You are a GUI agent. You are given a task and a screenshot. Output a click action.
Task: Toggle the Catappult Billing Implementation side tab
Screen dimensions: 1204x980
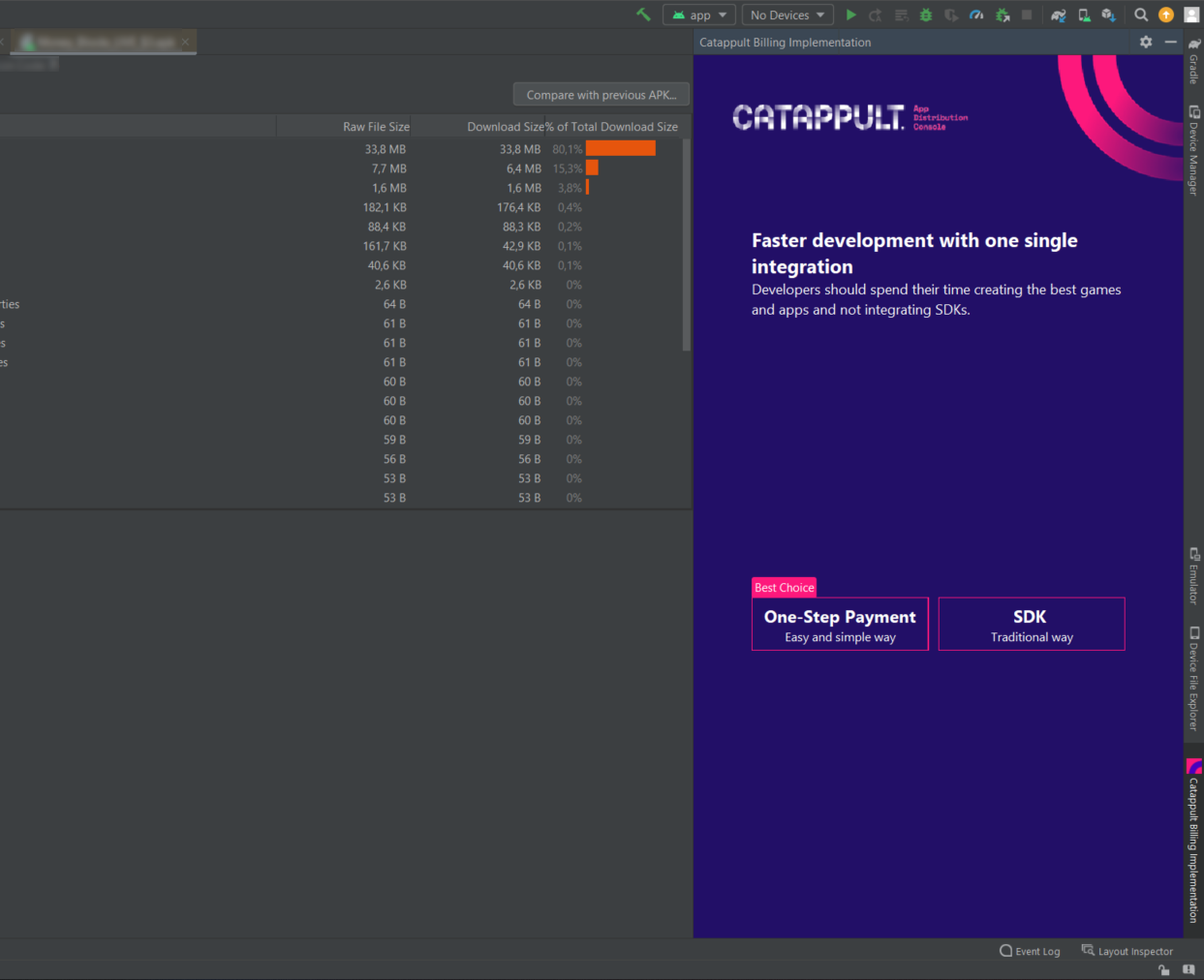tap(1193, 842)
